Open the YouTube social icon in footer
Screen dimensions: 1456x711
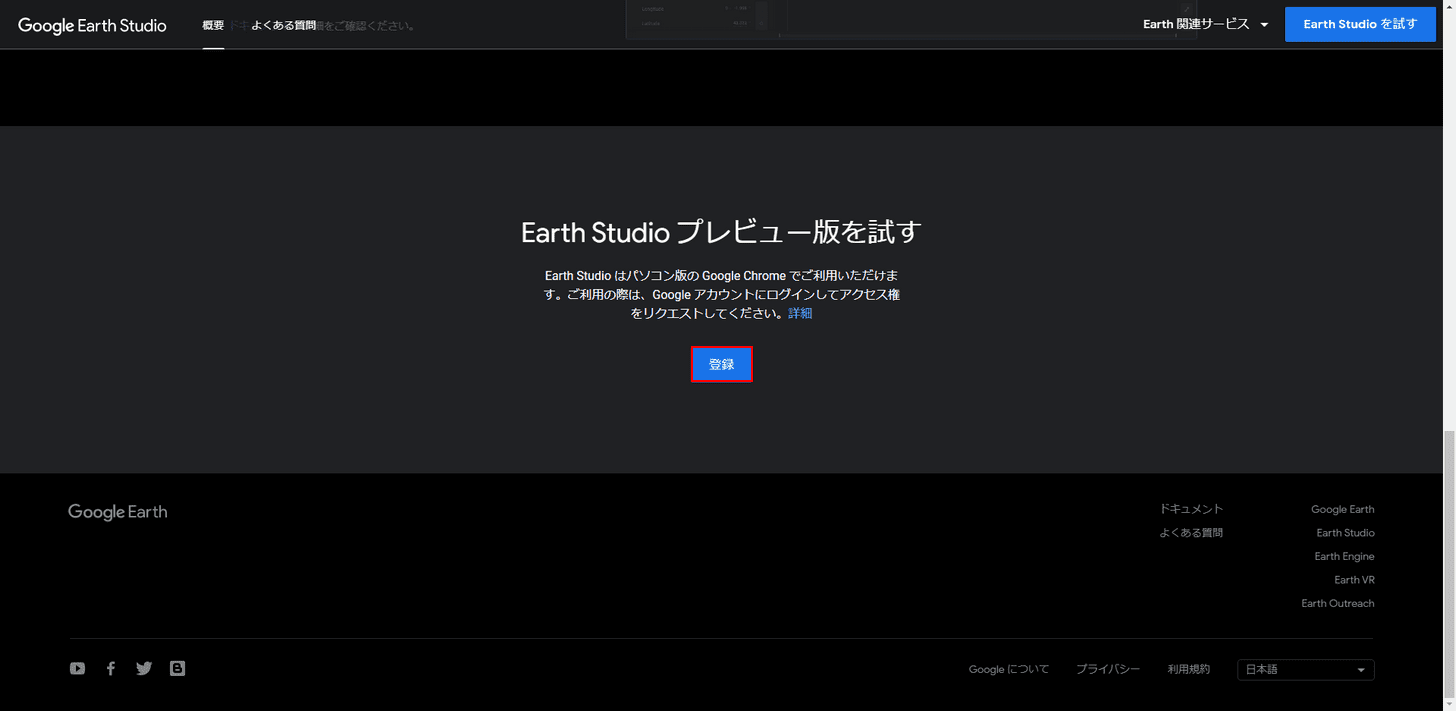(77, 669)
